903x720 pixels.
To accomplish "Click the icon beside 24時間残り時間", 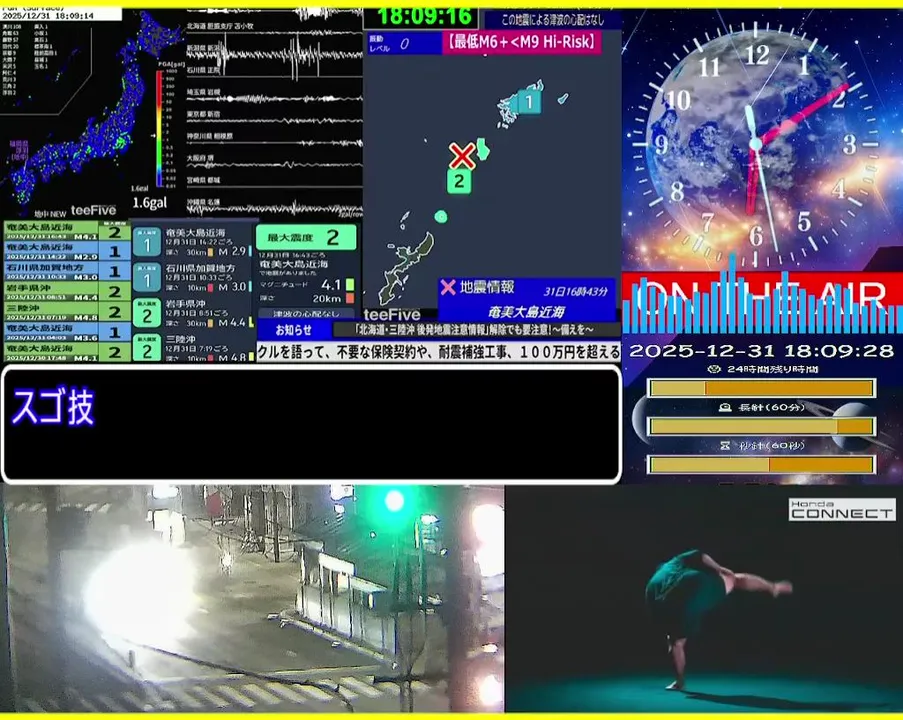I will 714,369.
